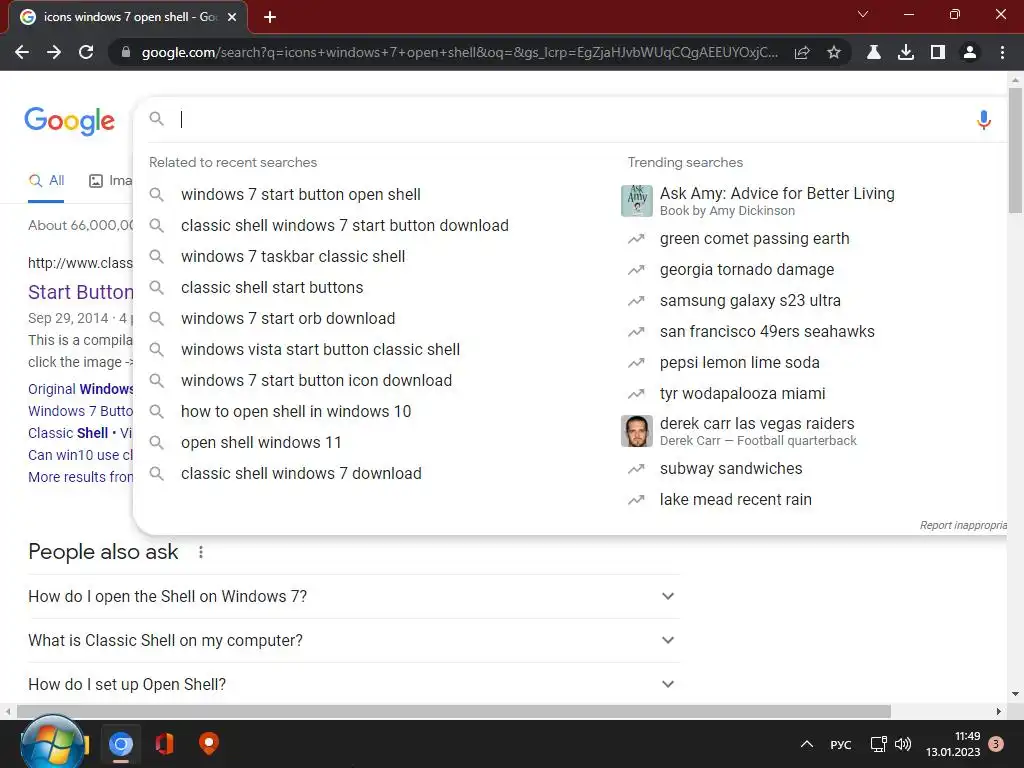This screenshot has width=1024, height=768.
Task: Click the share page icon in address bar
Action: [802, 52]
